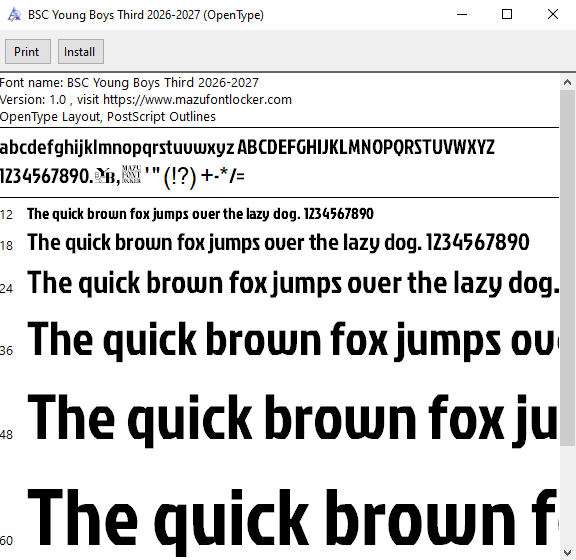Click the lowercase and uppercase alphabet sample line

click(247, 148)
